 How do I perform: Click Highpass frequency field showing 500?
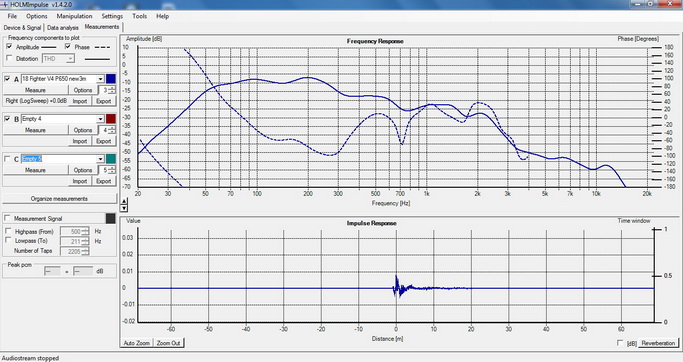pyautogui.click(x=74, y=231)
